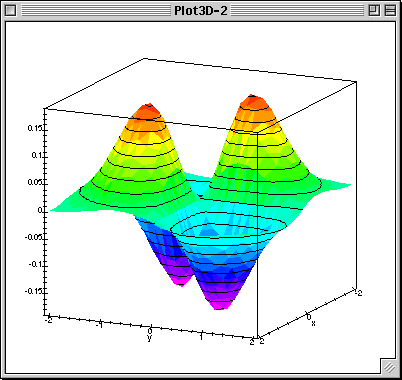
Task: Click the 0 tick label on x axis
Action: pos(309,316)
